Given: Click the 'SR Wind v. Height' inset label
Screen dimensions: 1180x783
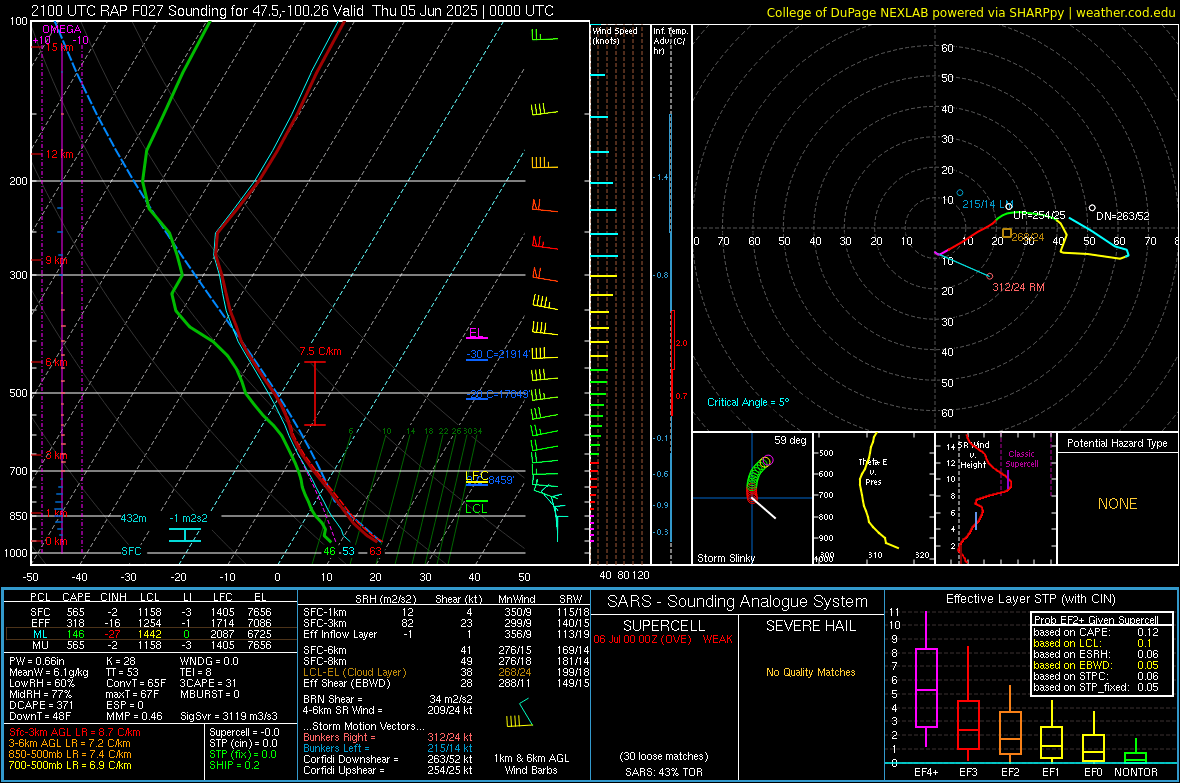Looking at the screenshot, I should pyautogui.click(x=974, y=455).
